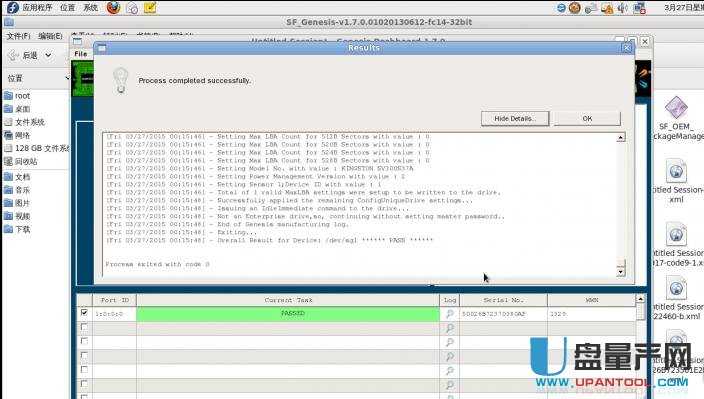Open the mail clock launcher beside Firefox
Image resolution: width=704 pixels, height=399 pixels.
[132, 8]
